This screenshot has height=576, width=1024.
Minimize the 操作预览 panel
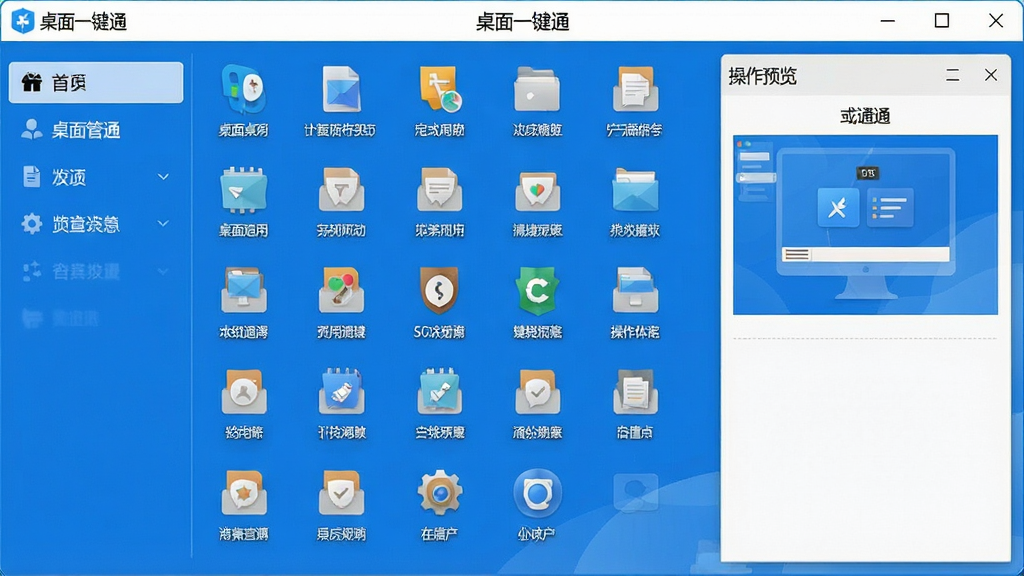(x=953, y=75)
